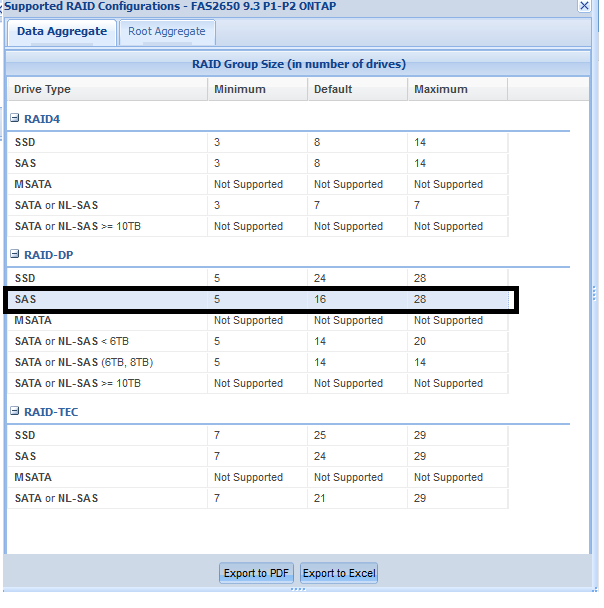This screenshot has width=604, height=608.
Task: Select the MSATA row under RAID4
Action: pyautogui.click(x=258, y=184)
